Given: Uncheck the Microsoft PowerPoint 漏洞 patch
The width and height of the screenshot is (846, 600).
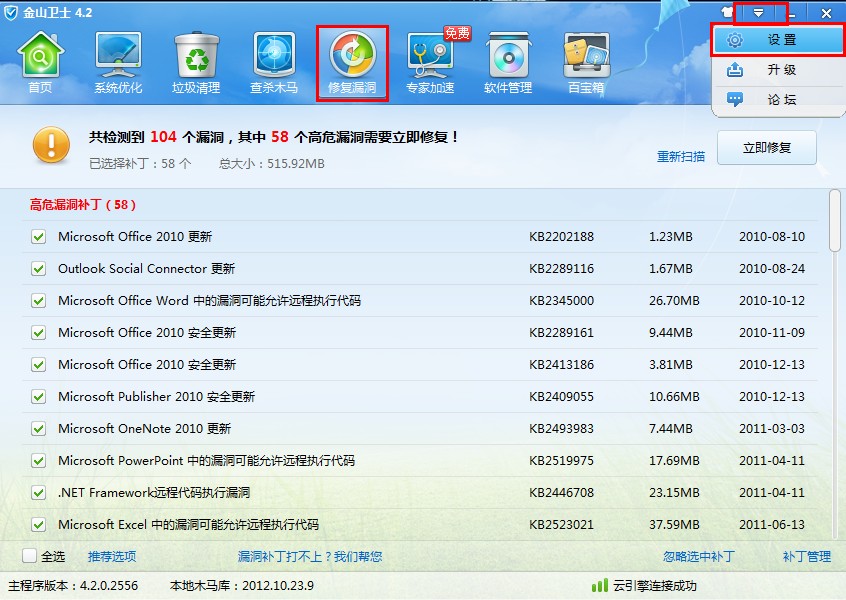Looking at the screenshot, I should tap(38, 460).
